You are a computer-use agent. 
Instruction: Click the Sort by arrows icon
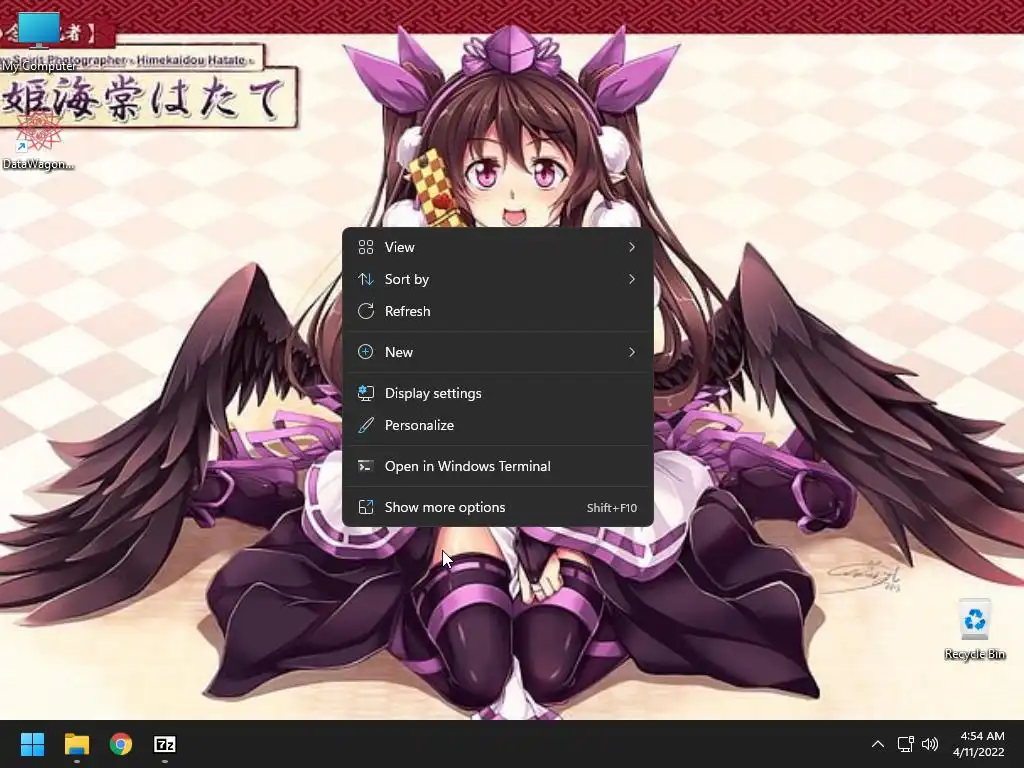click(x=366, y=279)
